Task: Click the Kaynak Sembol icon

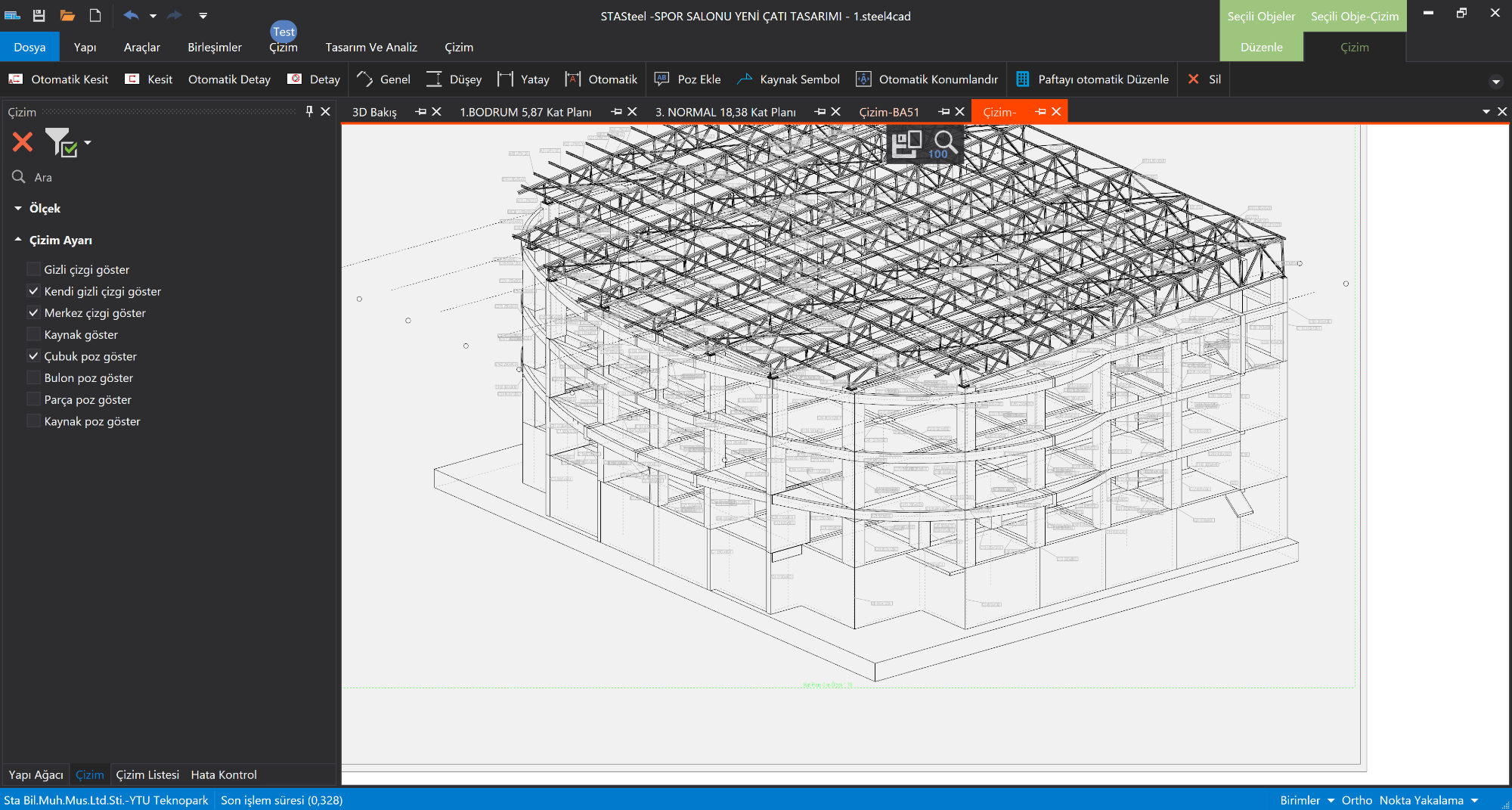Action: point(745,79)
